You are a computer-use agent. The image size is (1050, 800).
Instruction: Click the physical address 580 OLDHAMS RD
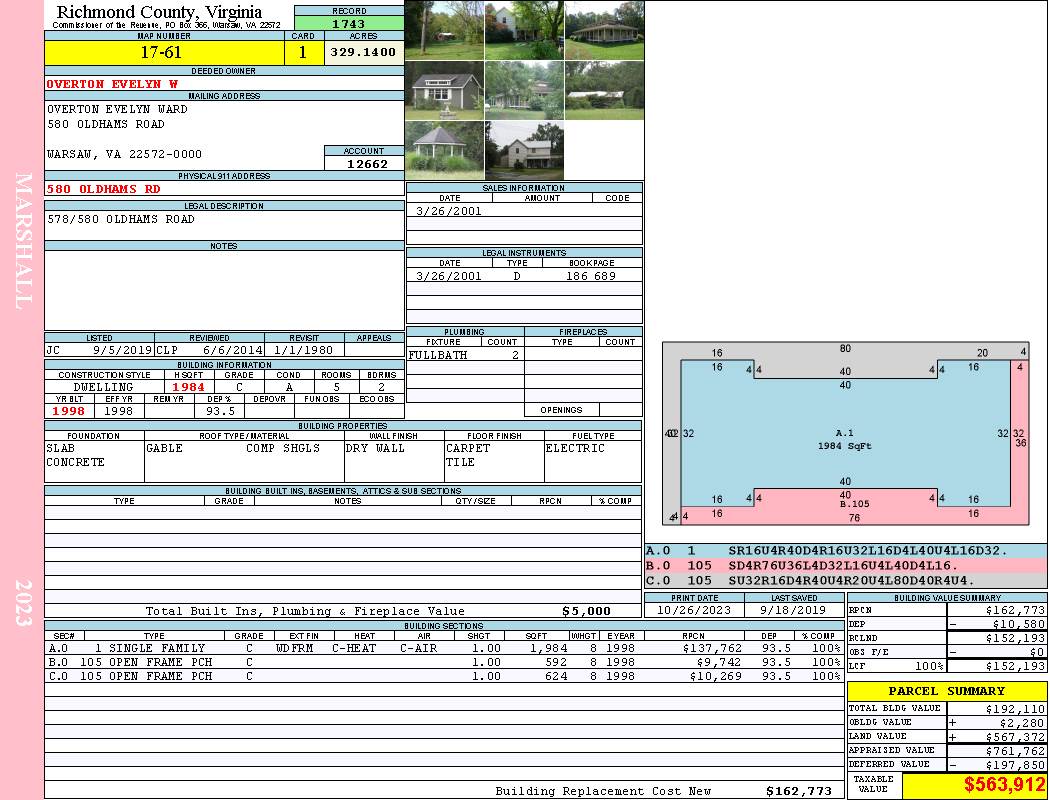pyautogui.click(x=103, y=188)
